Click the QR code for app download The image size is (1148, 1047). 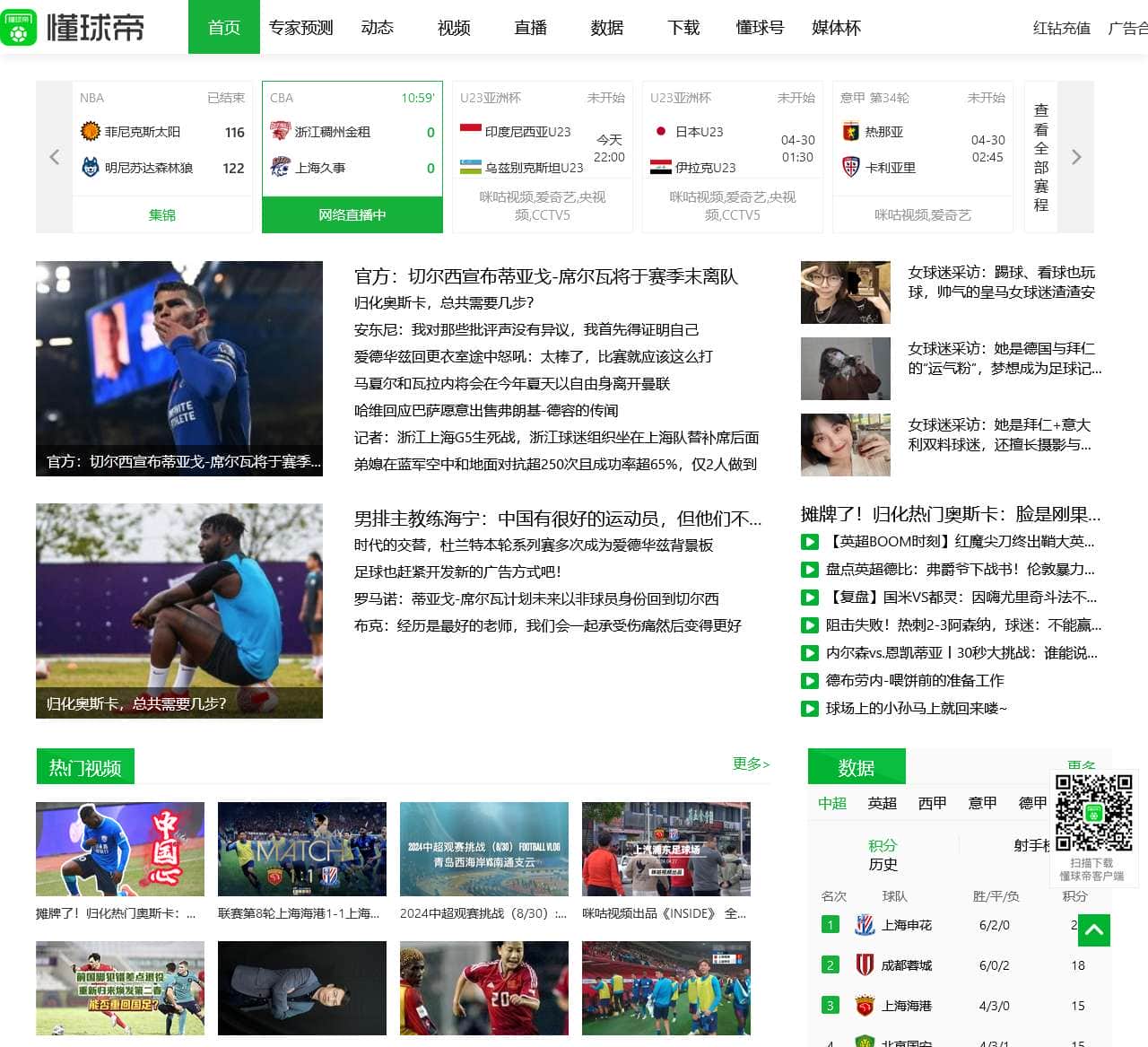1093,813
